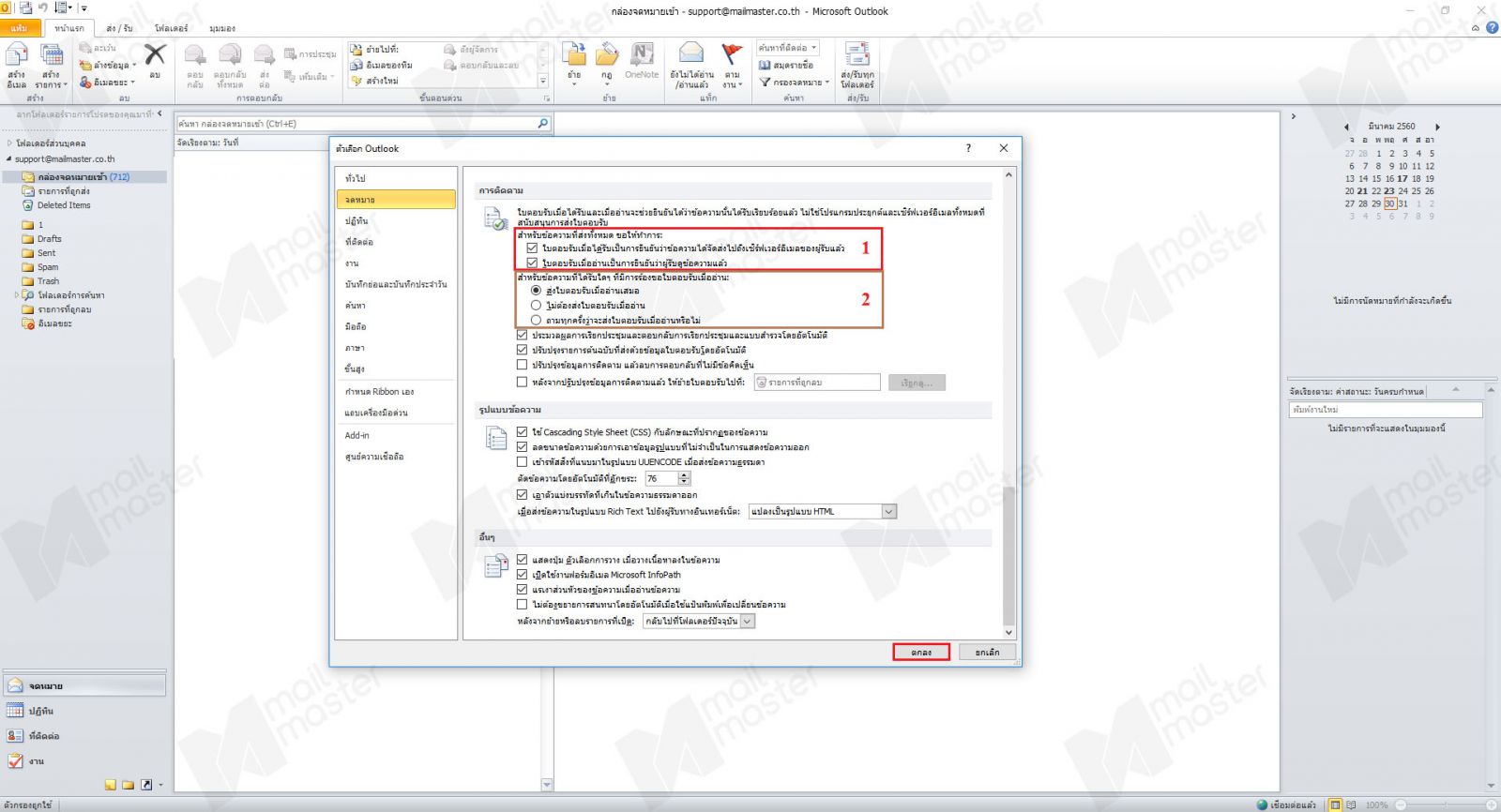
Task: Click the Forward icon in ribbon
Action: click(265, 54)
